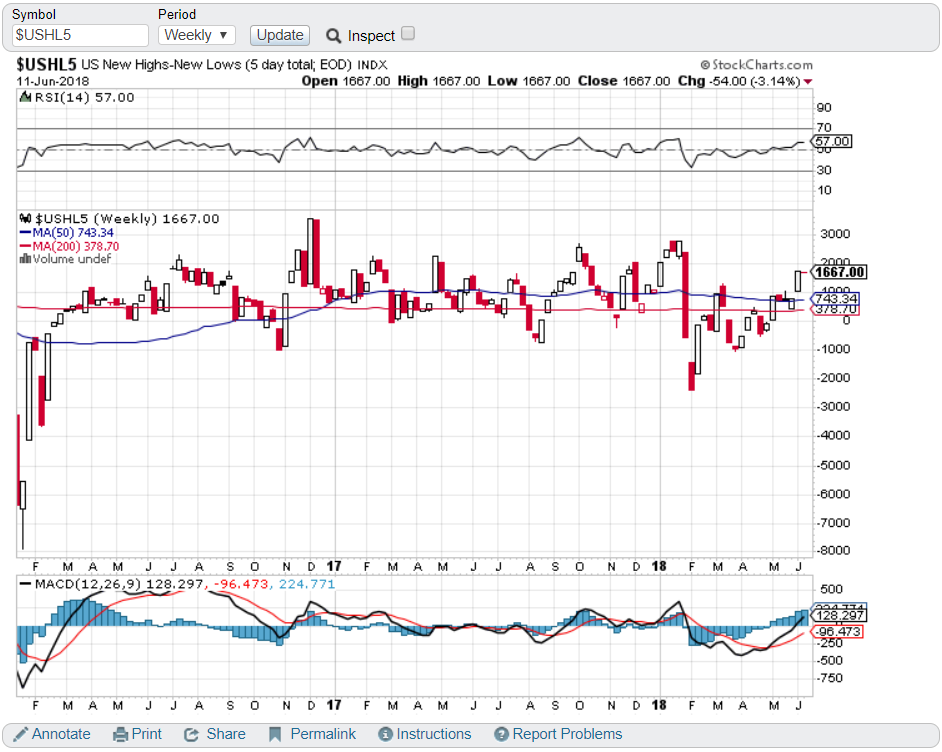Click the Share arrow icon

point(192,735)
